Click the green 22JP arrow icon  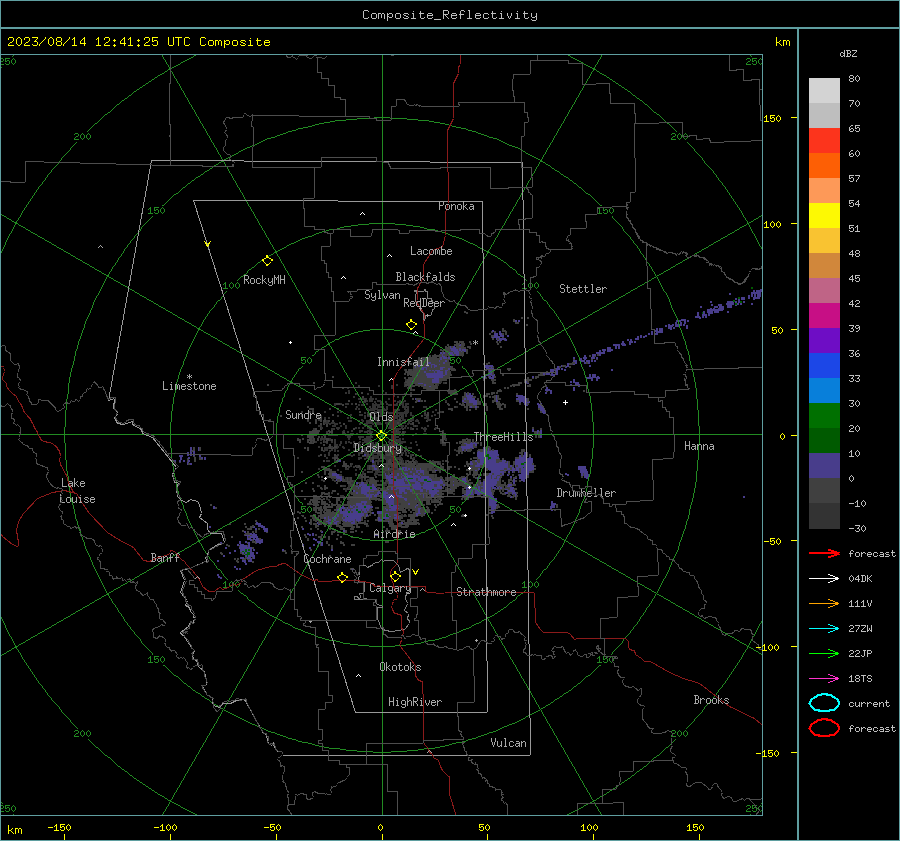point(824,653)
